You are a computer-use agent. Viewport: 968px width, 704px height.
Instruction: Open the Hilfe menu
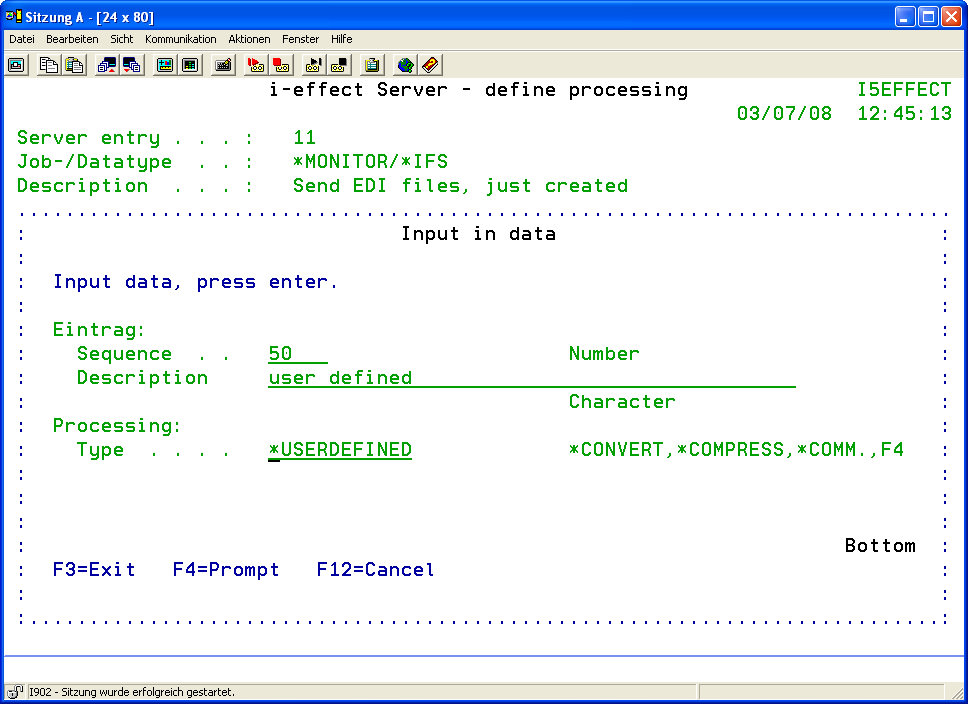(341, 39)
